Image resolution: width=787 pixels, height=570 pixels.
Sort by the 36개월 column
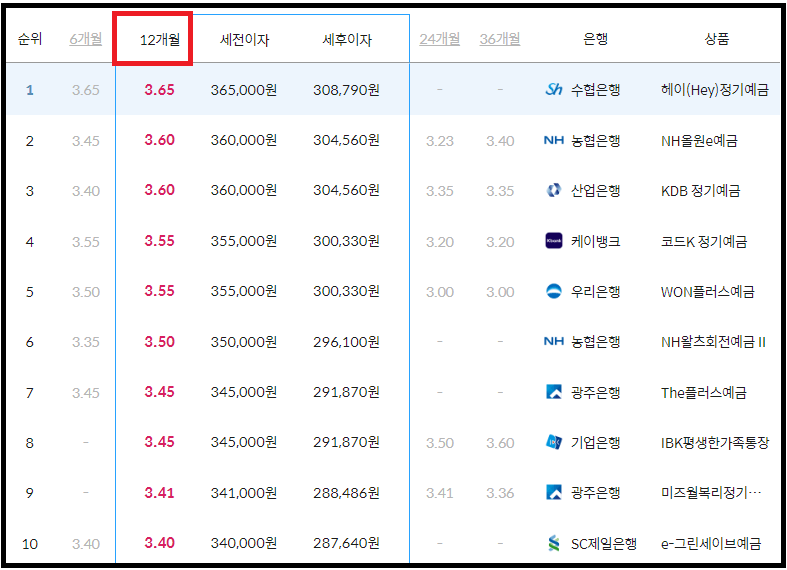click(x=500, y=39)
